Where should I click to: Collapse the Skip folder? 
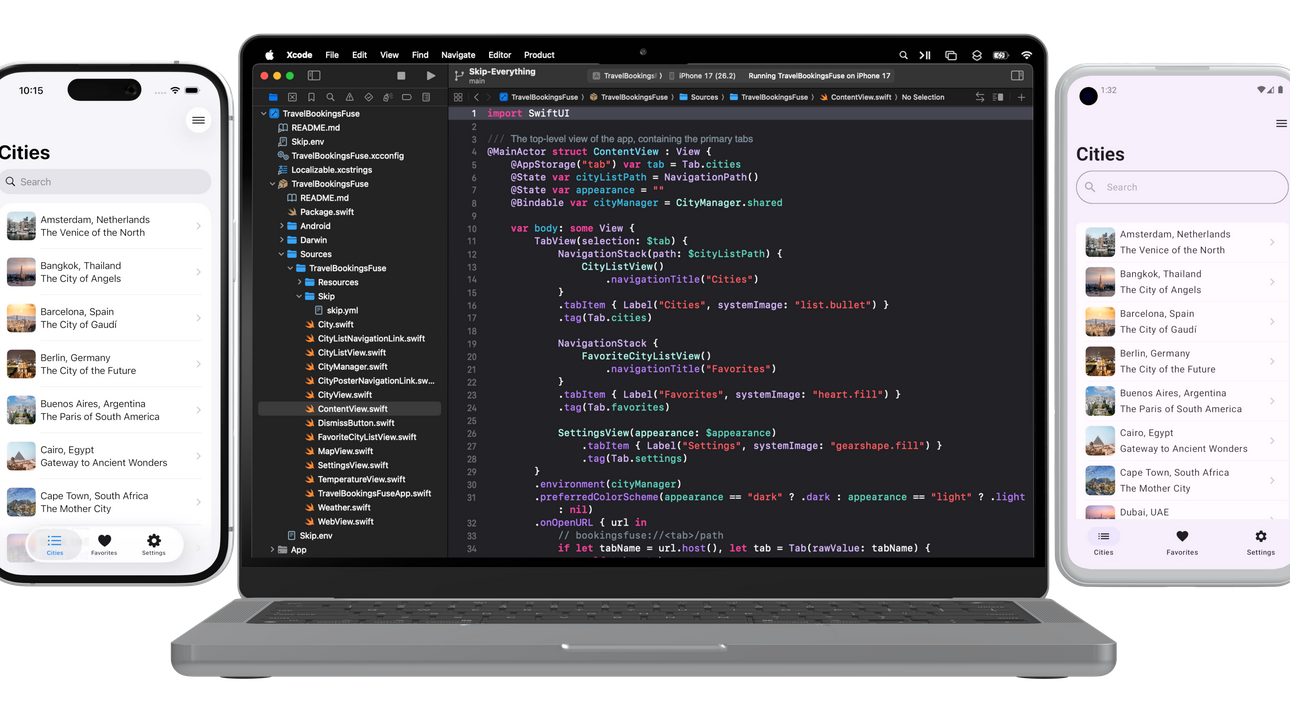tap(300, 297)
